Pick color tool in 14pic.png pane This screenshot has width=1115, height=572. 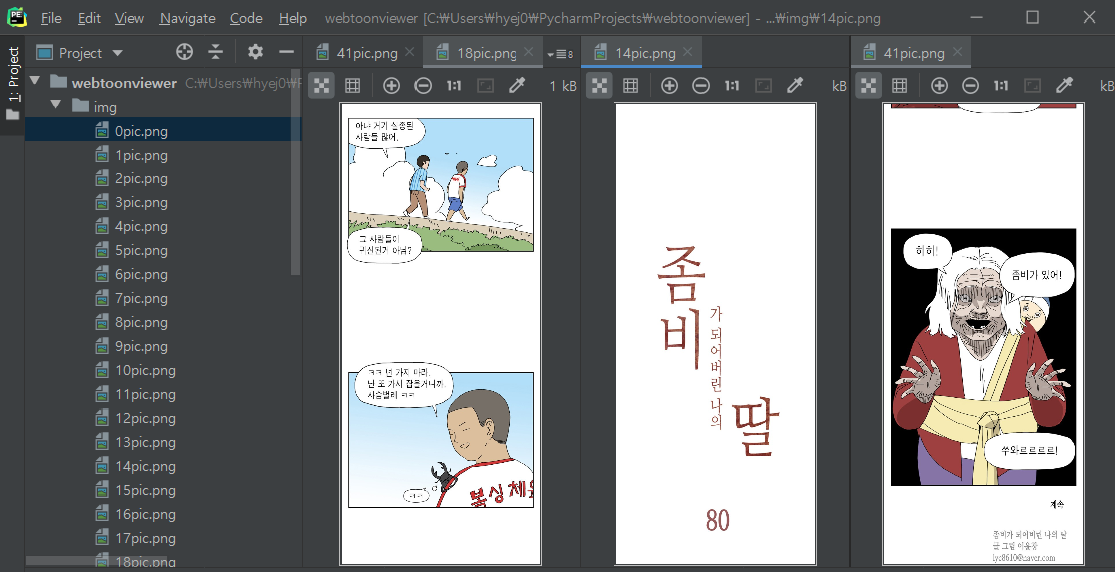coord(795,86)
